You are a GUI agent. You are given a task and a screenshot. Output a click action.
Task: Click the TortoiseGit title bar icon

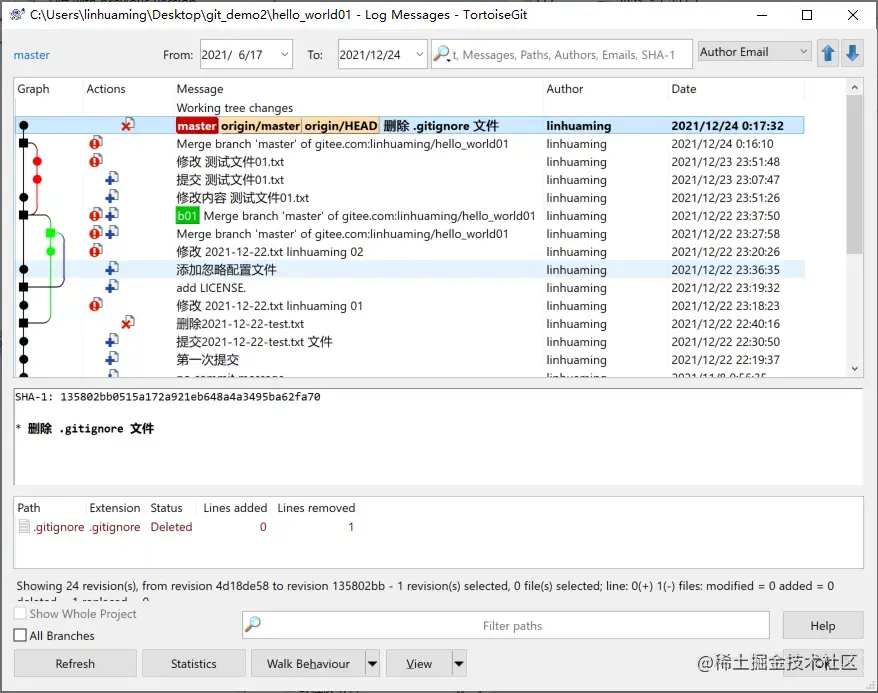point(17,14)
